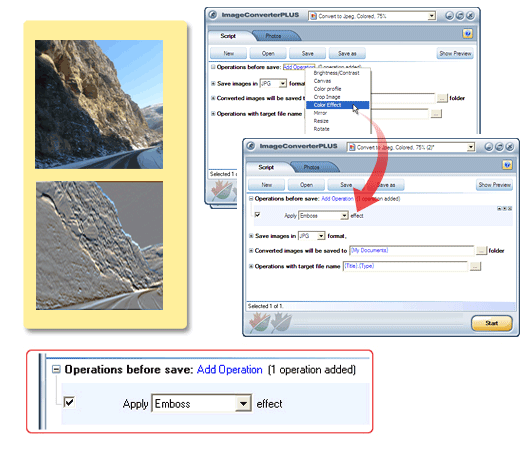
Task: Click the help icon in the upper window
Action: [468, 33]
